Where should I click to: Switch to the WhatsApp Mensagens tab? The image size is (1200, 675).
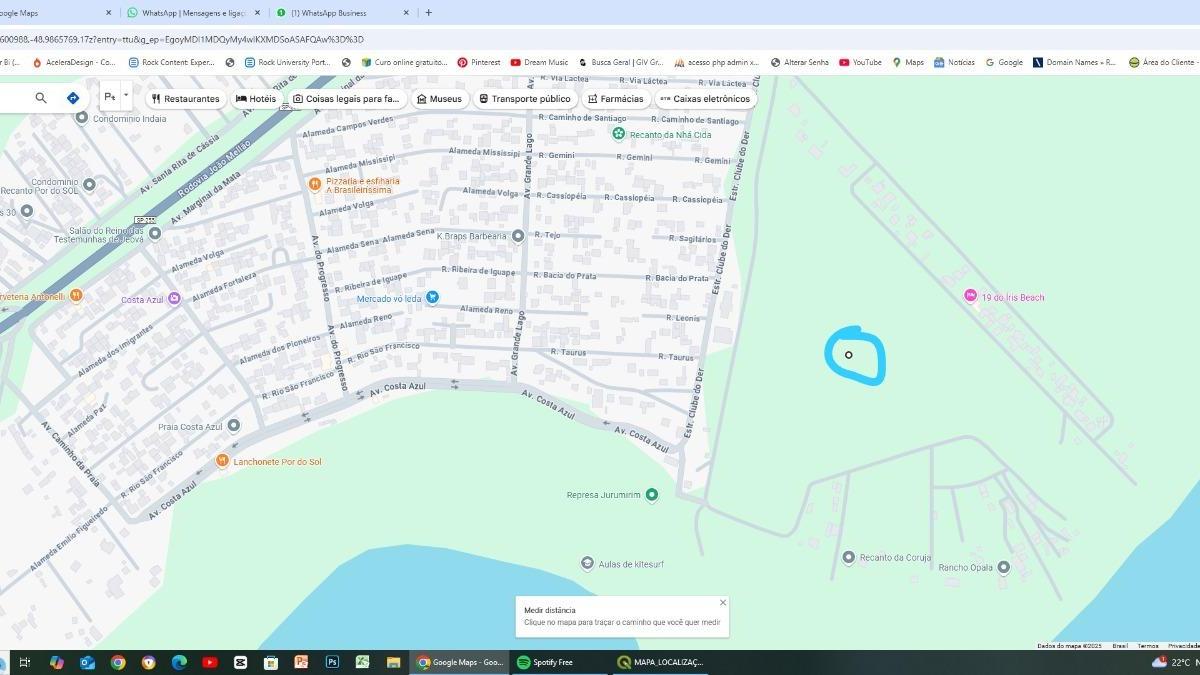pos(192,13)
